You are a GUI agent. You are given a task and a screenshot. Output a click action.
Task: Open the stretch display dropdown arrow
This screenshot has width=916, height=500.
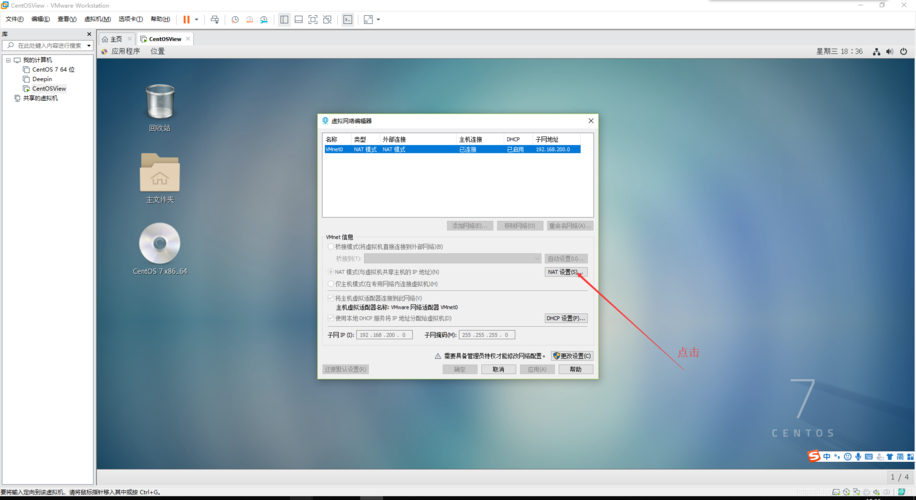379,19
